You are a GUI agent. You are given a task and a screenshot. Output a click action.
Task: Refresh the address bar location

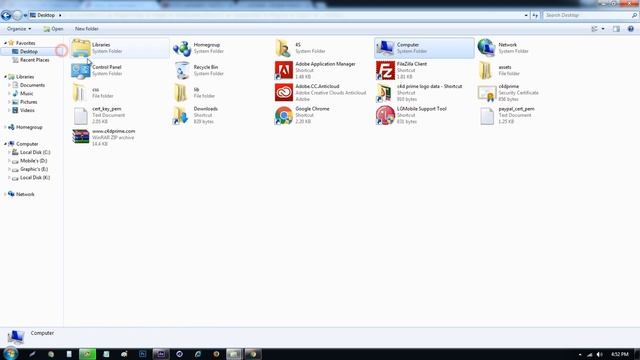click(x=535, y=15)
